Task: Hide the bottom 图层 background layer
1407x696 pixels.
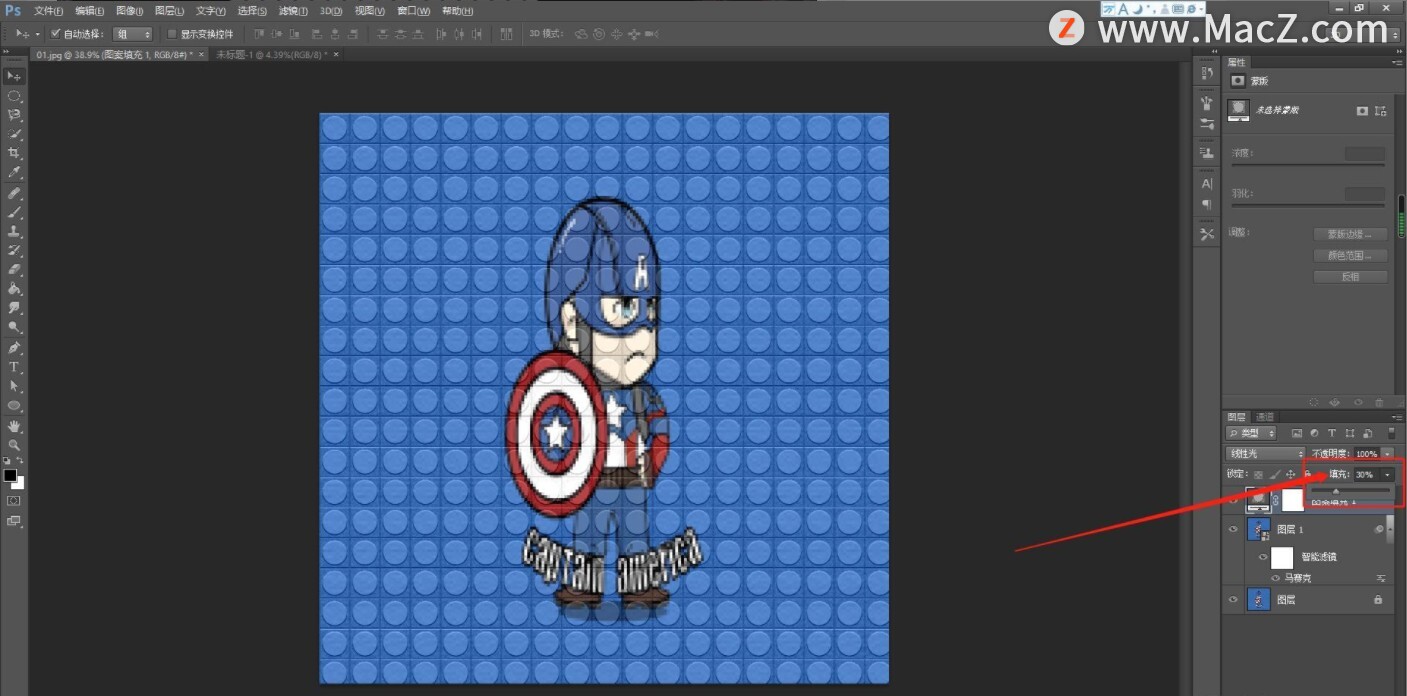Action: [1232, 599]
